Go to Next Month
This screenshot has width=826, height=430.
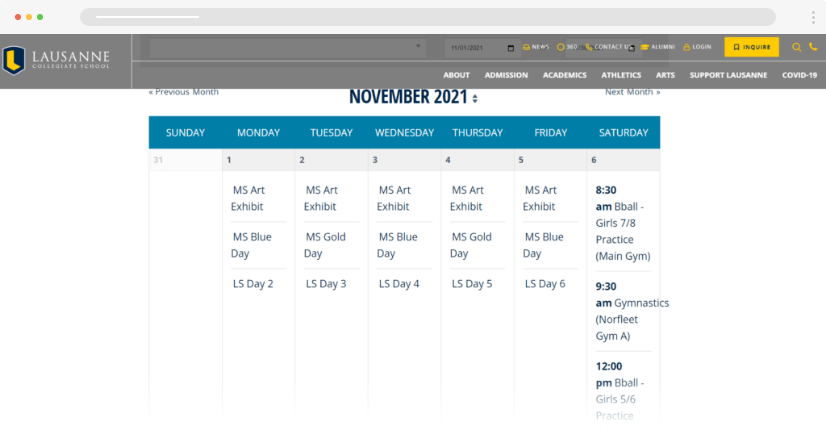click(632, 92)
